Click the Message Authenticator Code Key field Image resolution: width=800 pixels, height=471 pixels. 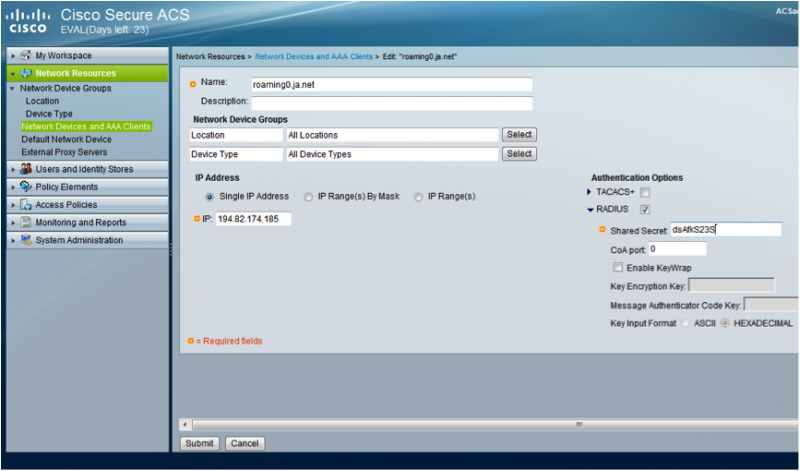pos(771,305)
